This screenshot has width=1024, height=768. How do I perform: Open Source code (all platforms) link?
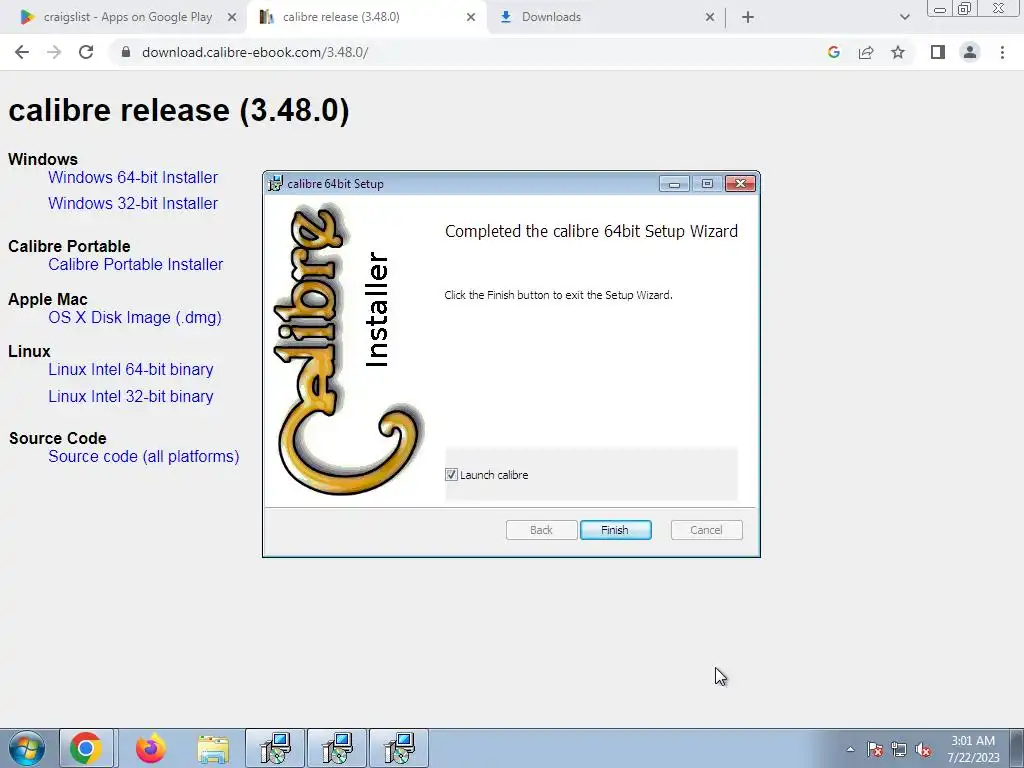(x=144, y=456)
